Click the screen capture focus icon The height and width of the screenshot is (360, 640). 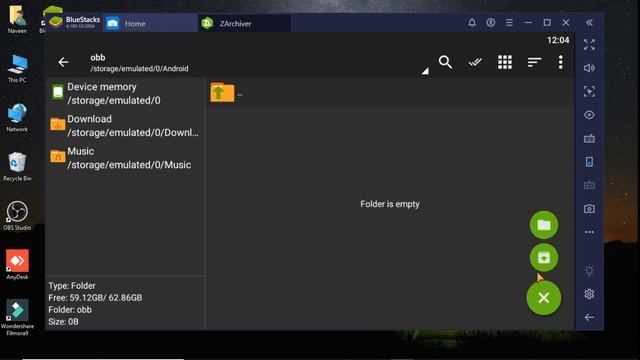pos(589,91)
